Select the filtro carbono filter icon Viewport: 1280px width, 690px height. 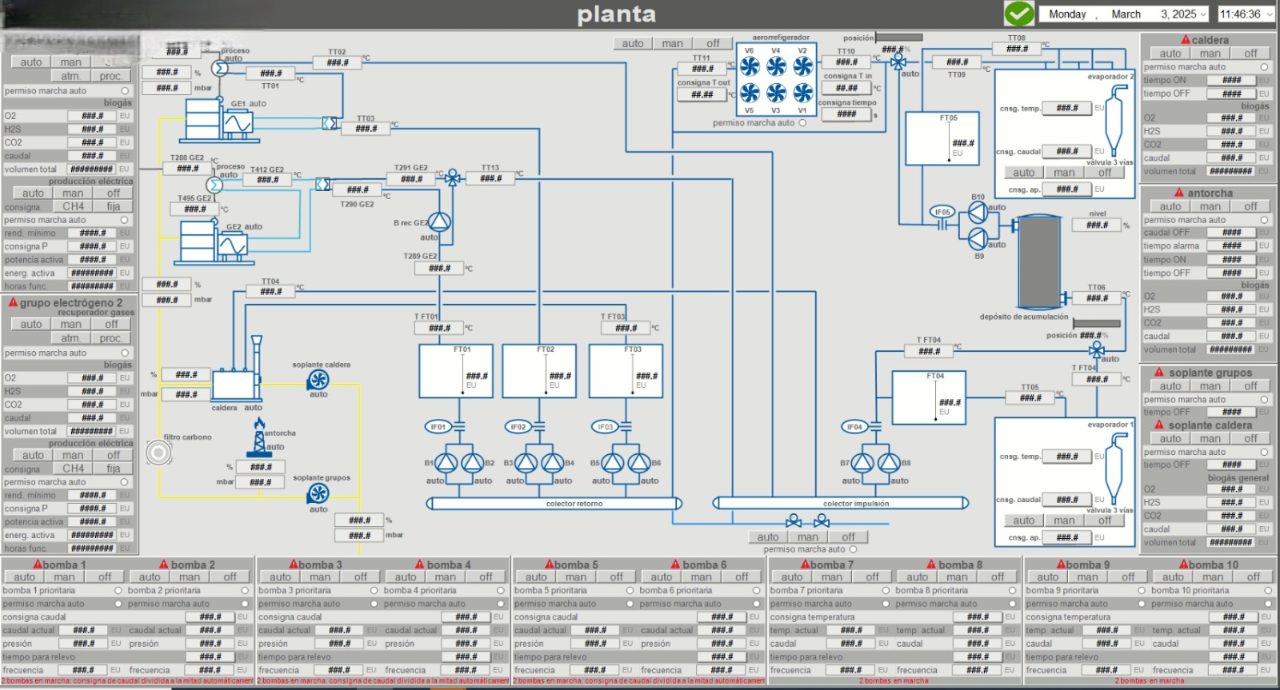[158, 455]
